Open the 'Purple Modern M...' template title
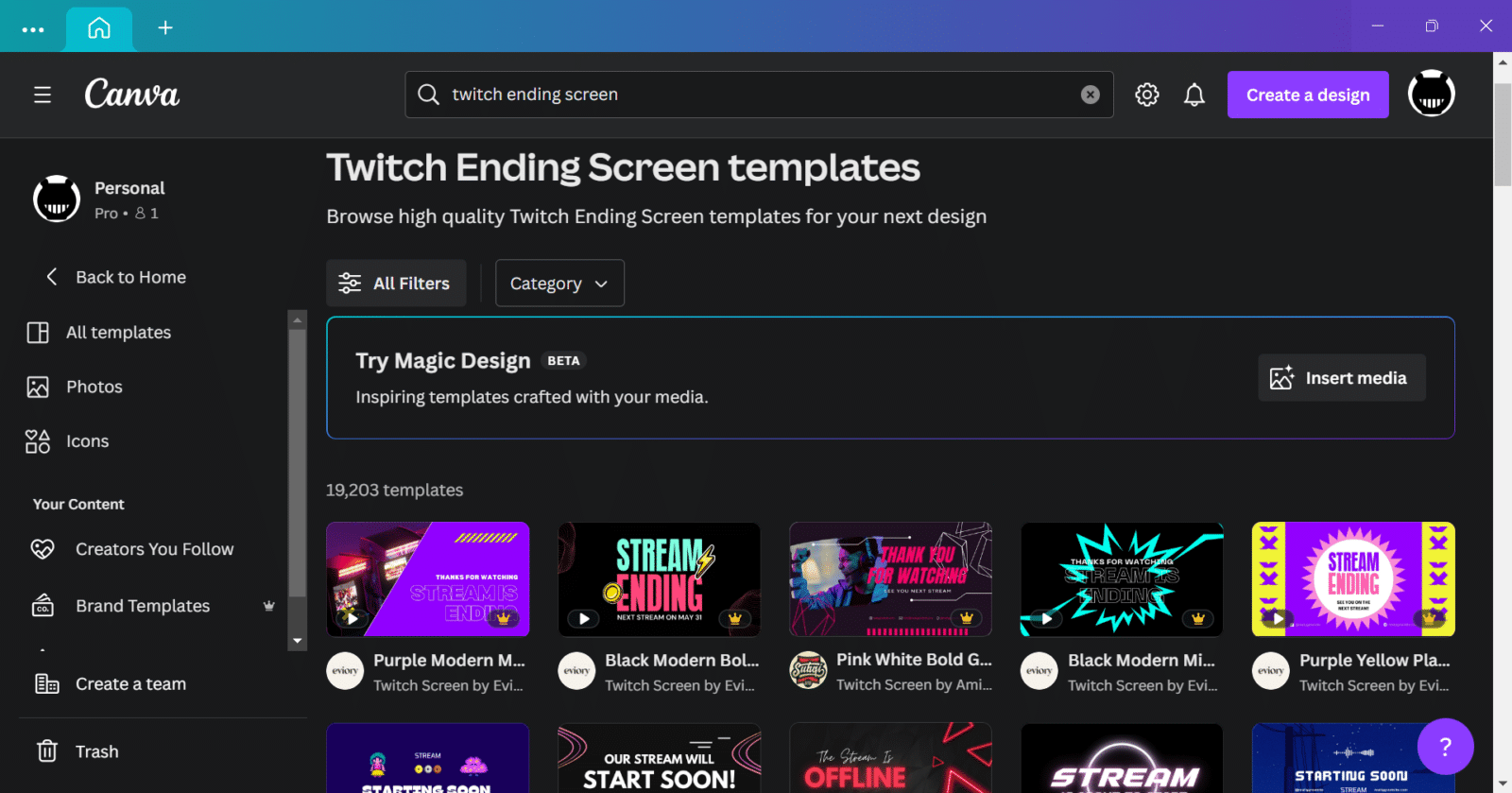The width and height of the screenshot is (1512, 793). click(449, 660)
